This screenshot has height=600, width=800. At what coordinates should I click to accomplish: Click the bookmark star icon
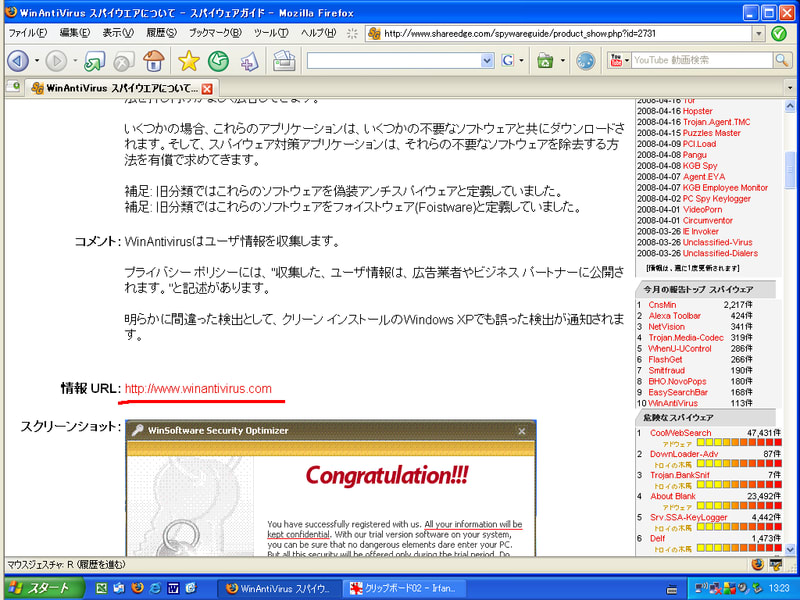tap(188, 61)
